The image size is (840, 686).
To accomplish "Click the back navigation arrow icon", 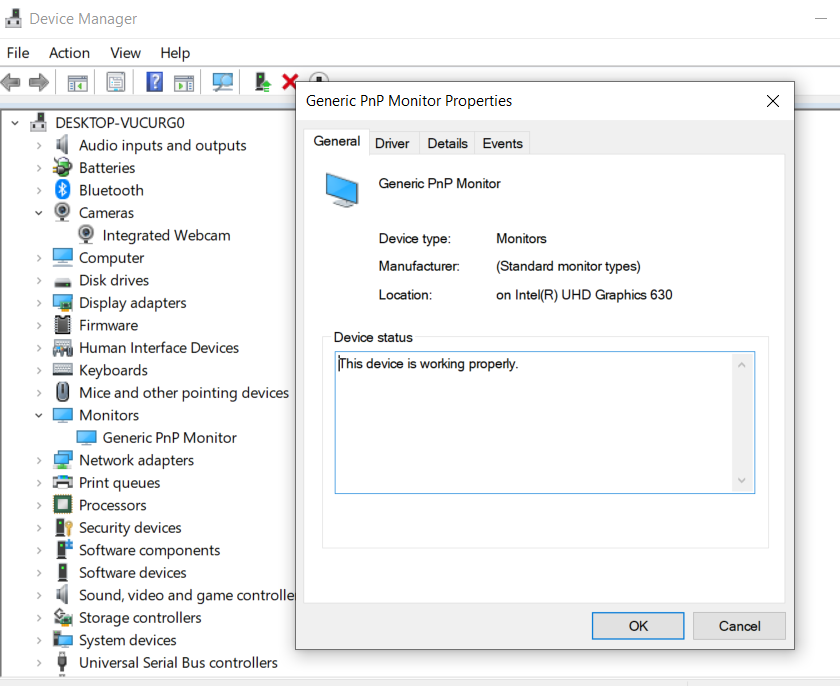I will click(12, 81).
